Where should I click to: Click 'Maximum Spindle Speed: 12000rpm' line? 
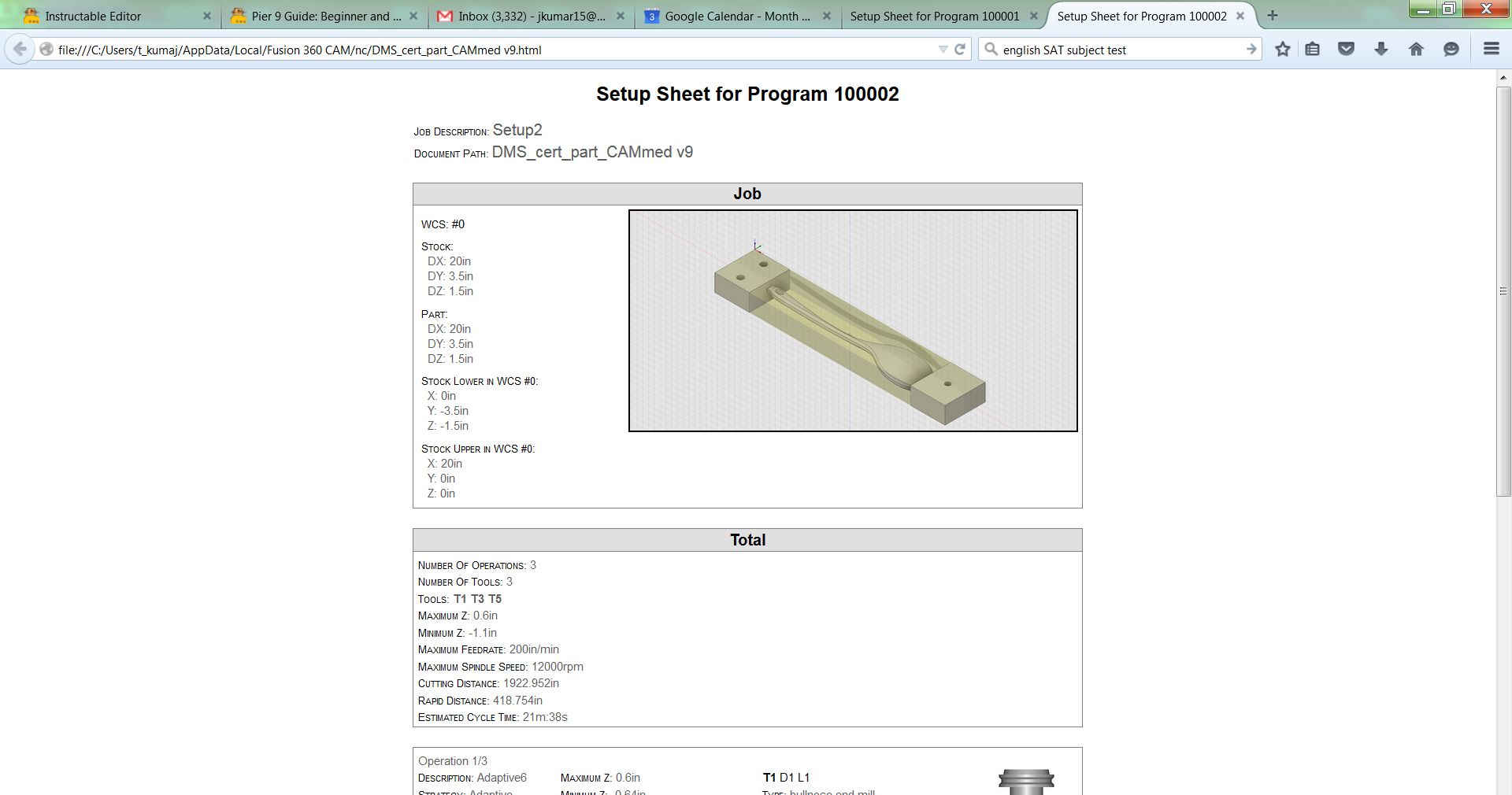click(x=501, y=667)
